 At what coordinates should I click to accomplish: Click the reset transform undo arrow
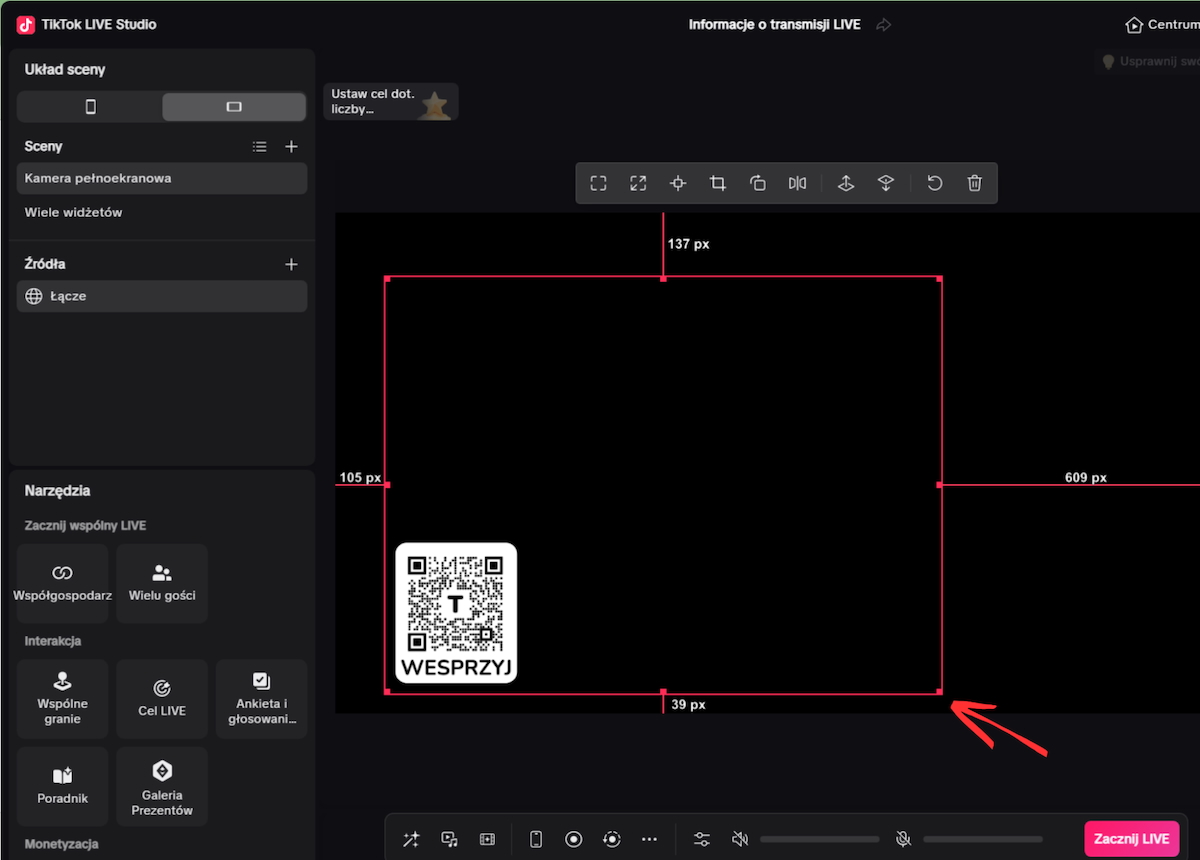point(934,183)
